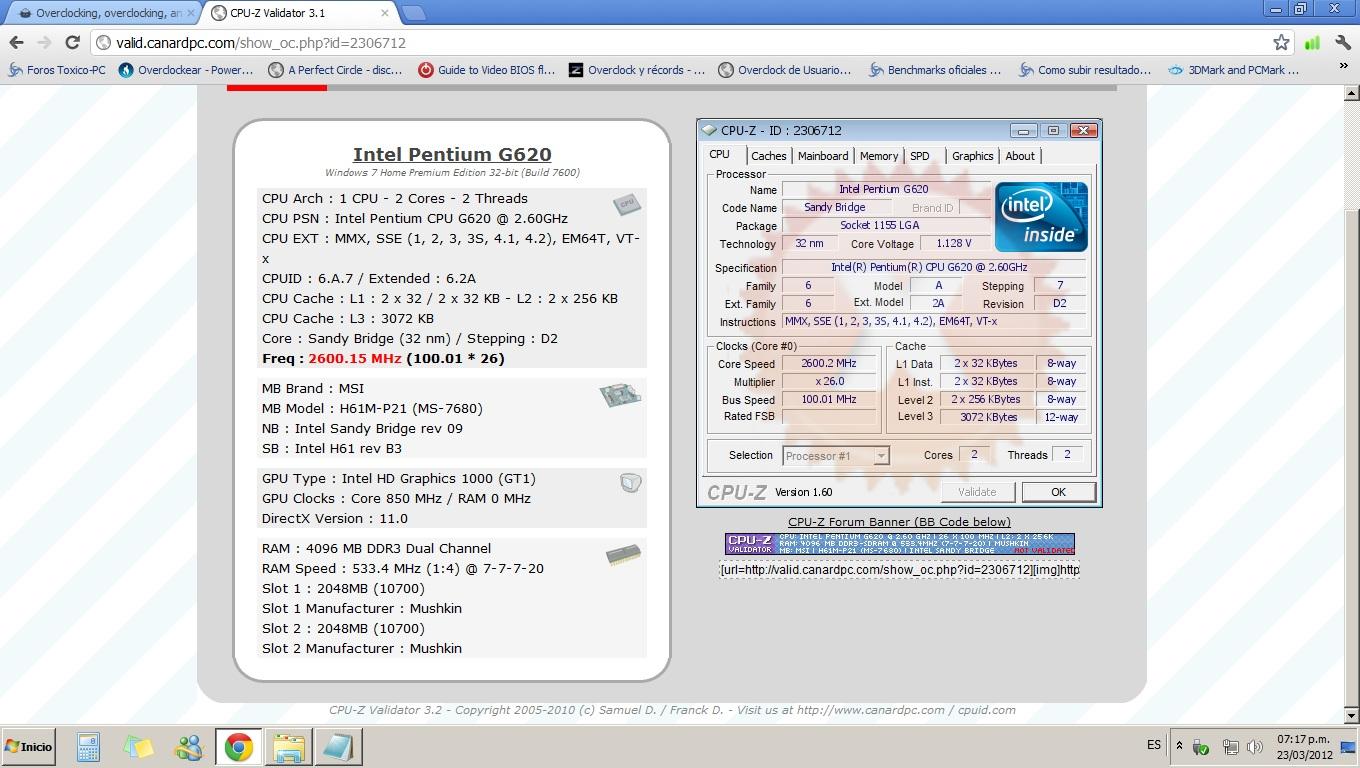Click the CPU-Z Forum Banner link
1360x768 pixels.
pyautogui.click(x=899, y=522)
